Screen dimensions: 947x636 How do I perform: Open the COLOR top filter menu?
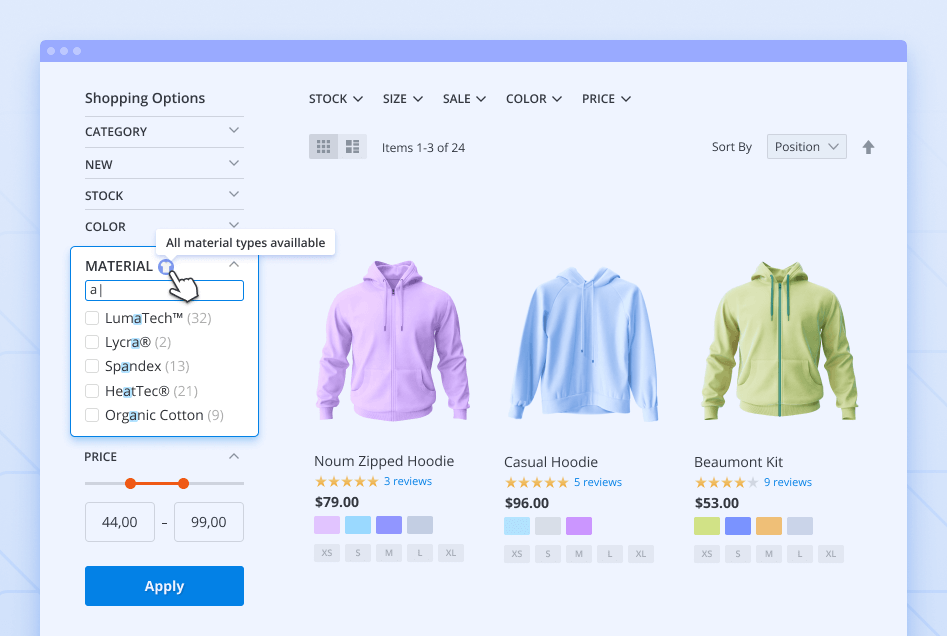click(x=534, y=99)
